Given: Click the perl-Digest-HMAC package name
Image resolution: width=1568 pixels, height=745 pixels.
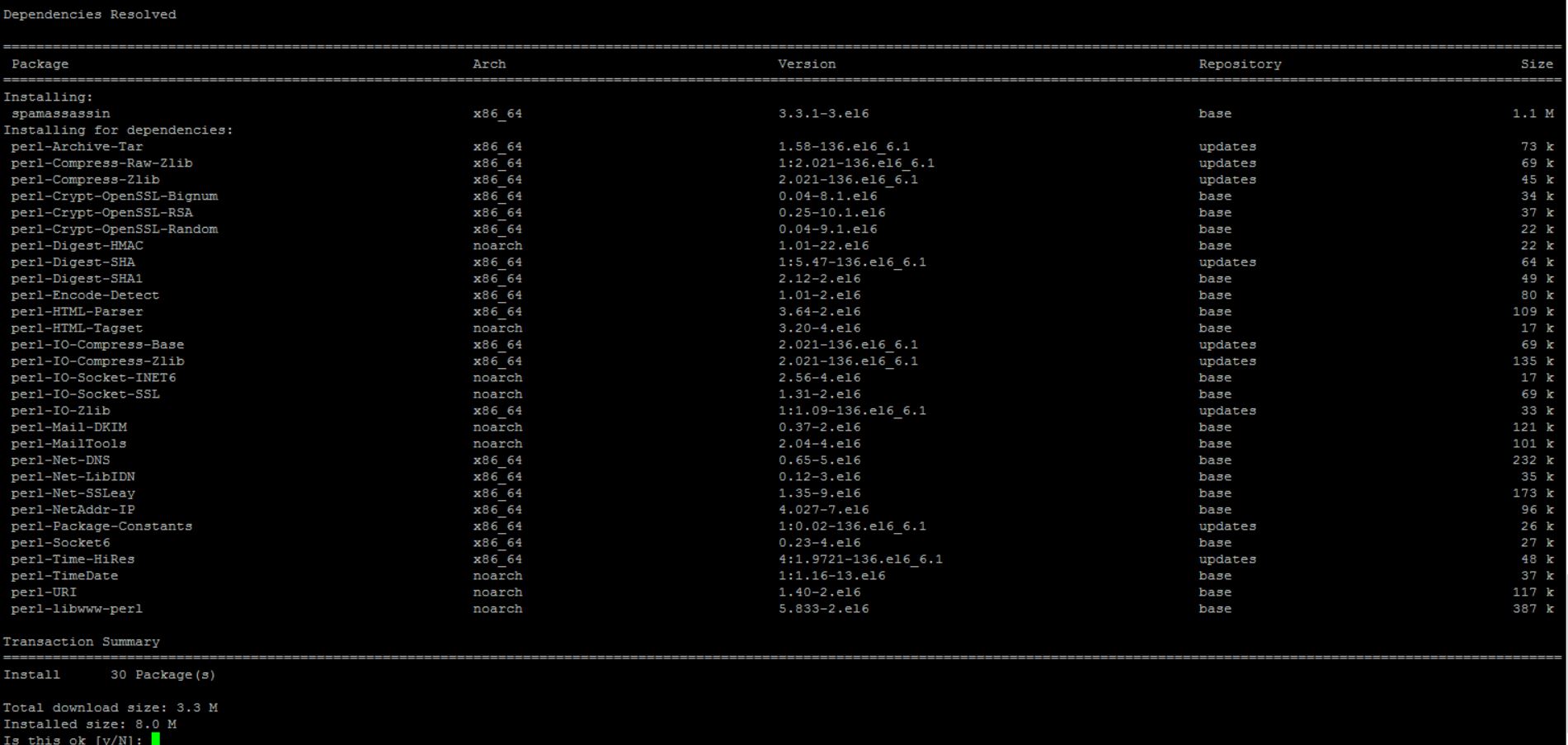Looking at the screenshot, I should [78, 245].
